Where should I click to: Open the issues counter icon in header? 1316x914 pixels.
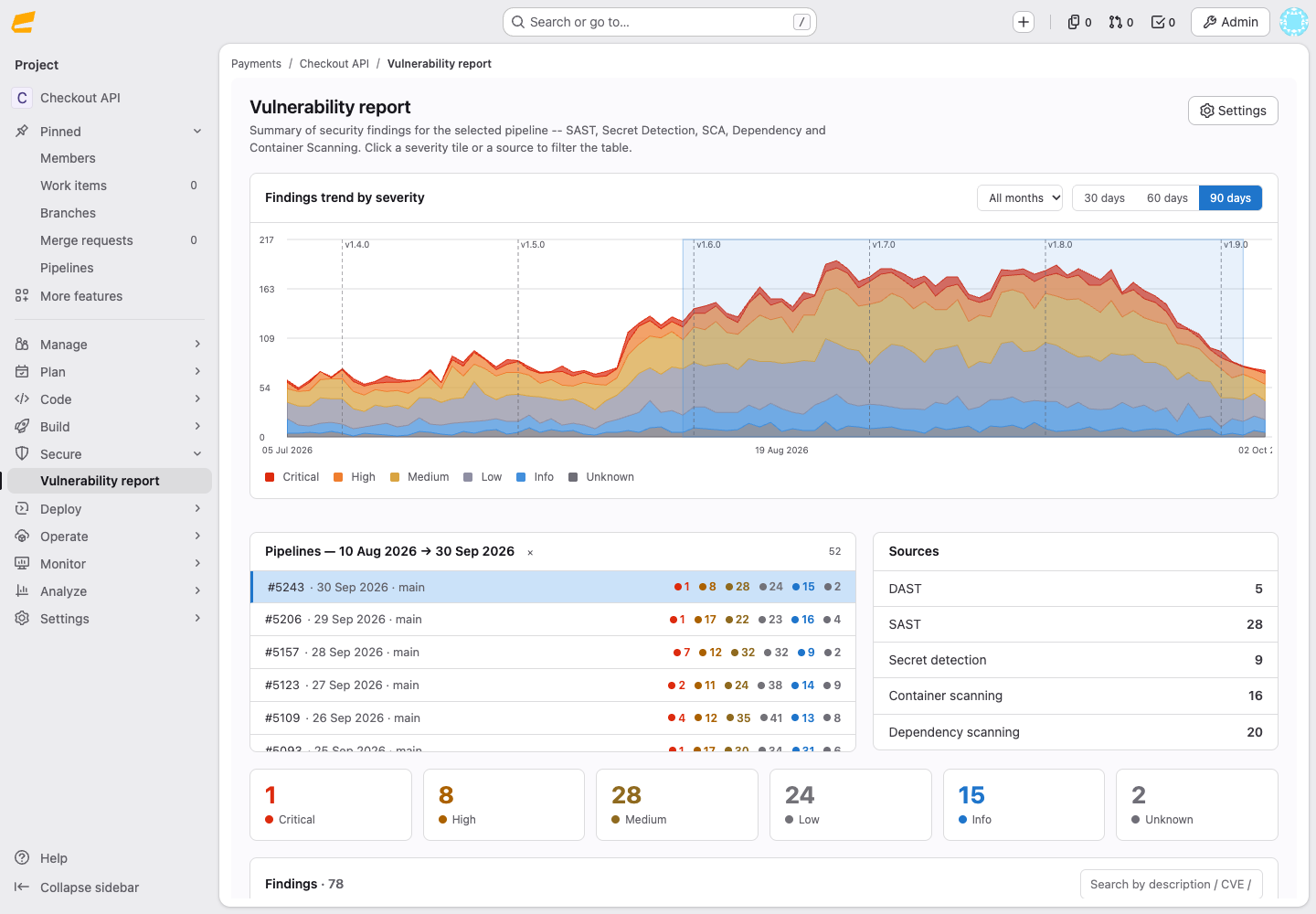1079,22
